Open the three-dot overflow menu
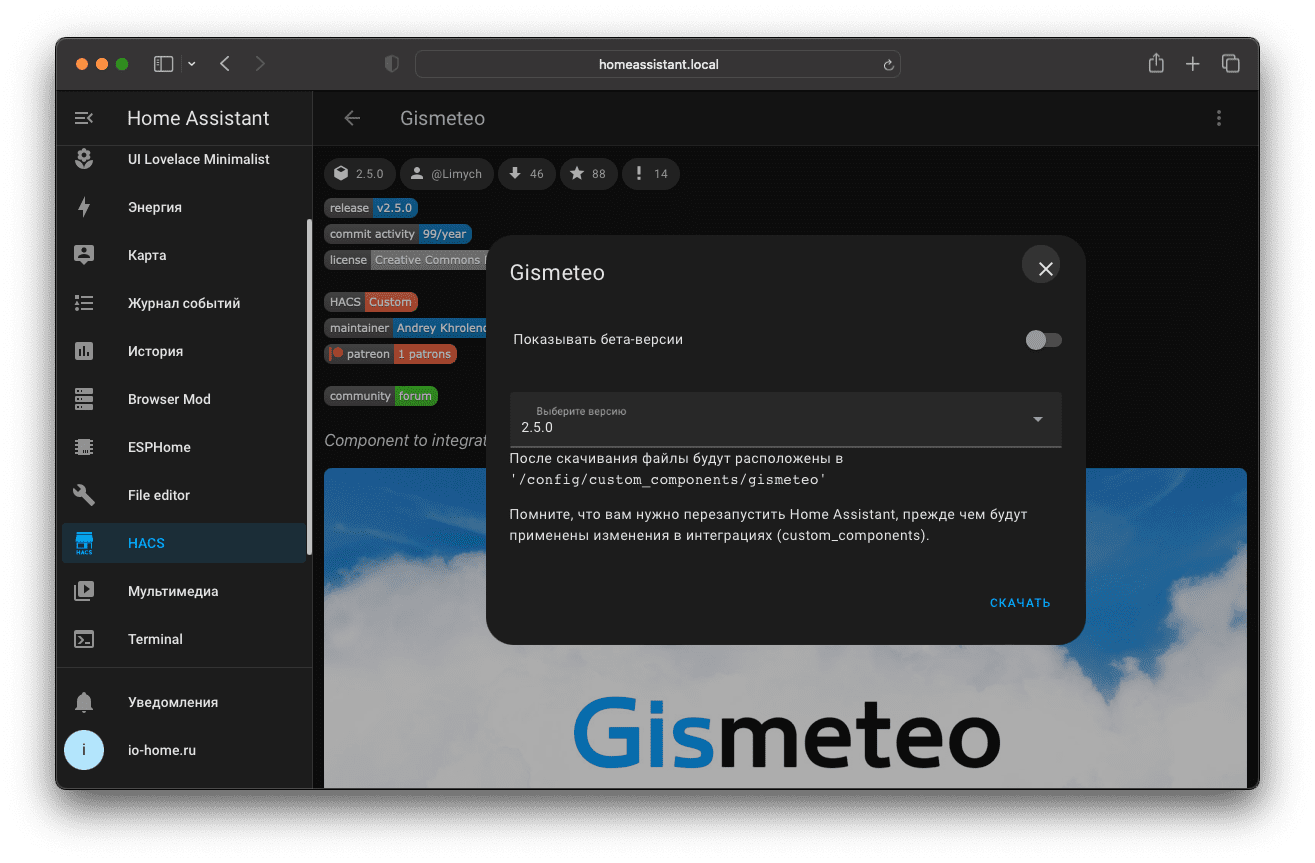The width and height of the screenshot is (1315, 863). tap(1218, 118)
